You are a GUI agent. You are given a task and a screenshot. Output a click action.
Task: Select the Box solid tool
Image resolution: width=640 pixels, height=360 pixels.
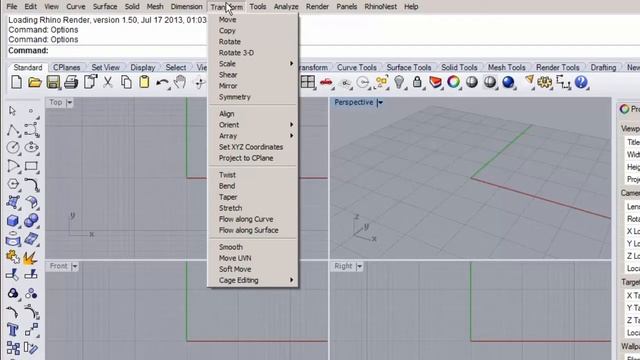coord(13,221)
